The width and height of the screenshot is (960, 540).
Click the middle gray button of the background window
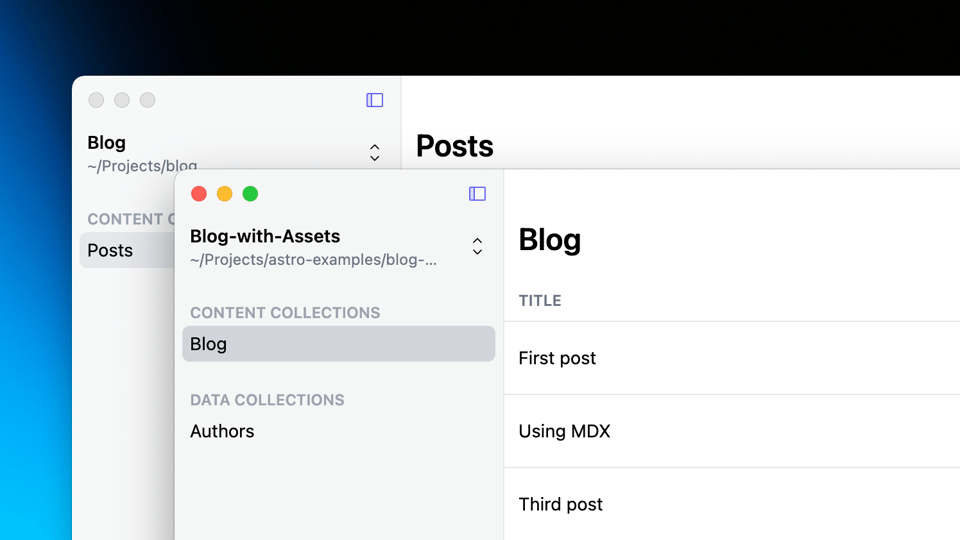click(122, 100)
